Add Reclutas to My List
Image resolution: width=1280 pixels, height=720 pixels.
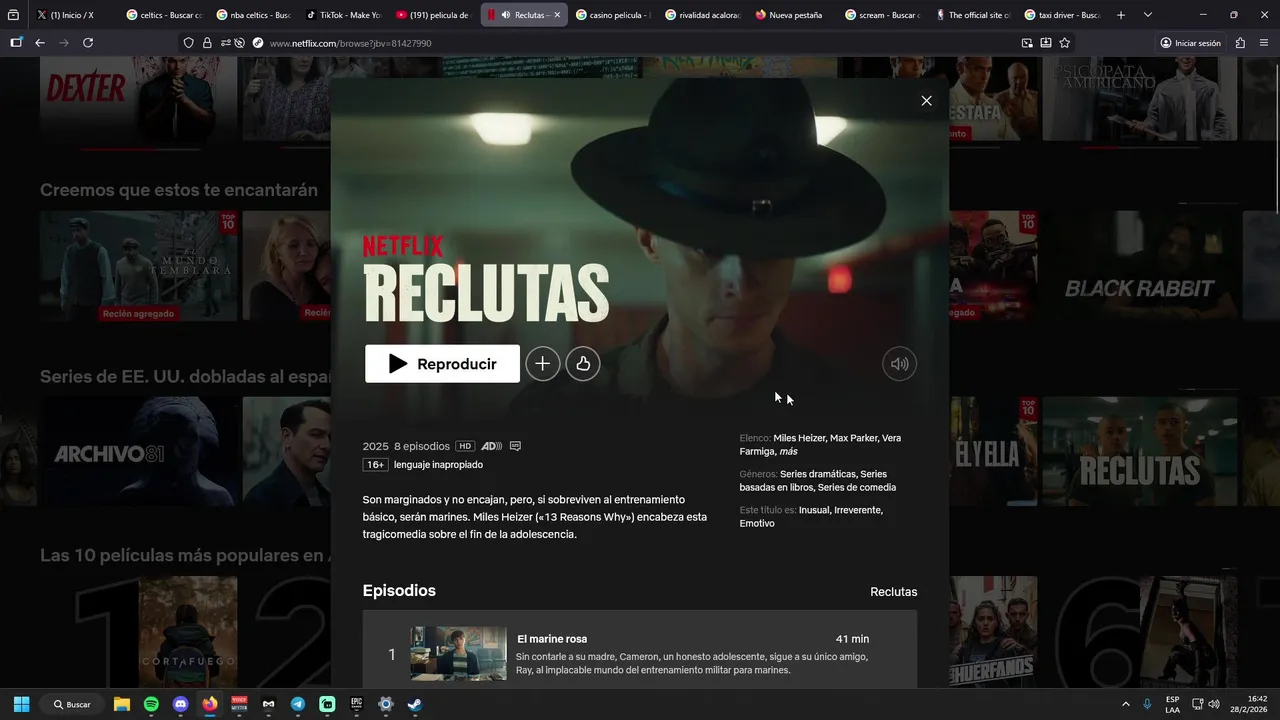point(543,364)
